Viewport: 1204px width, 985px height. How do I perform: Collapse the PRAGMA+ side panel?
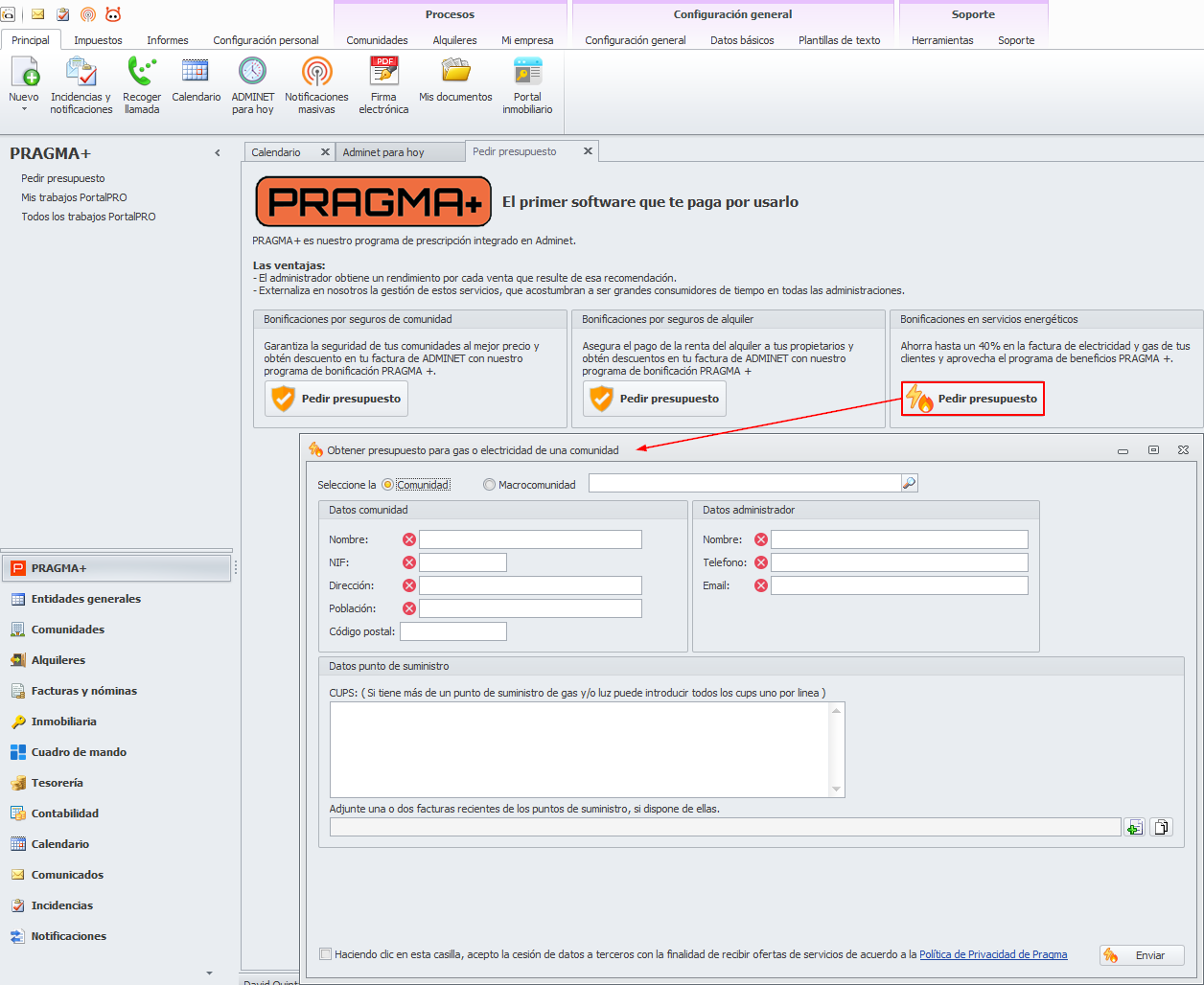pos(218,153)
